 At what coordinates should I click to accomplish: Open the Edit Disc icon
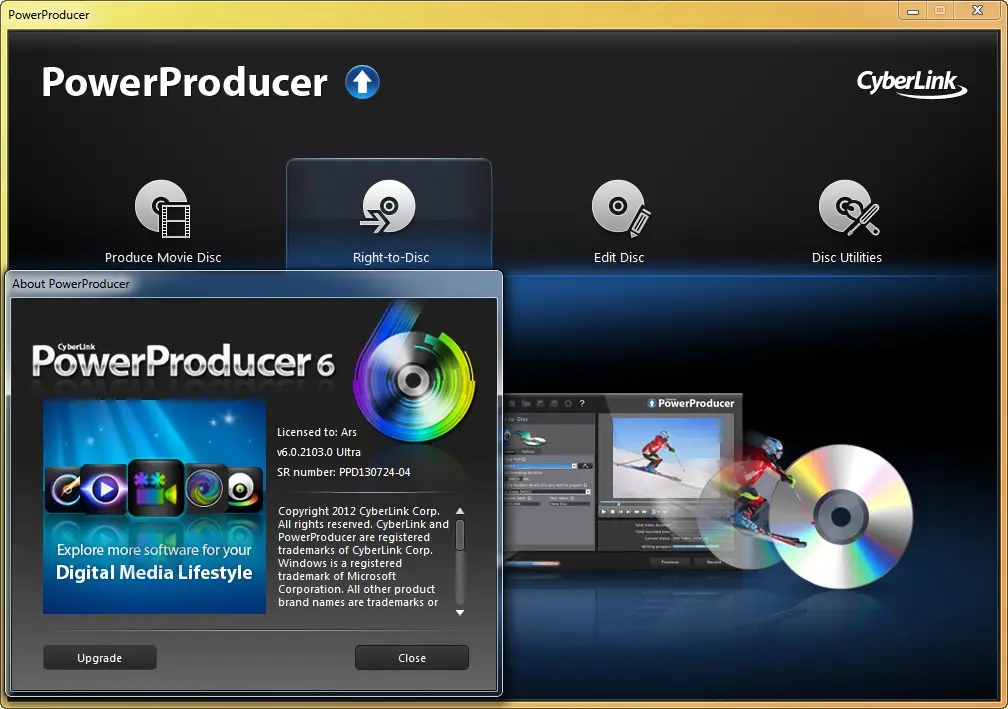(x=620, y=208)
